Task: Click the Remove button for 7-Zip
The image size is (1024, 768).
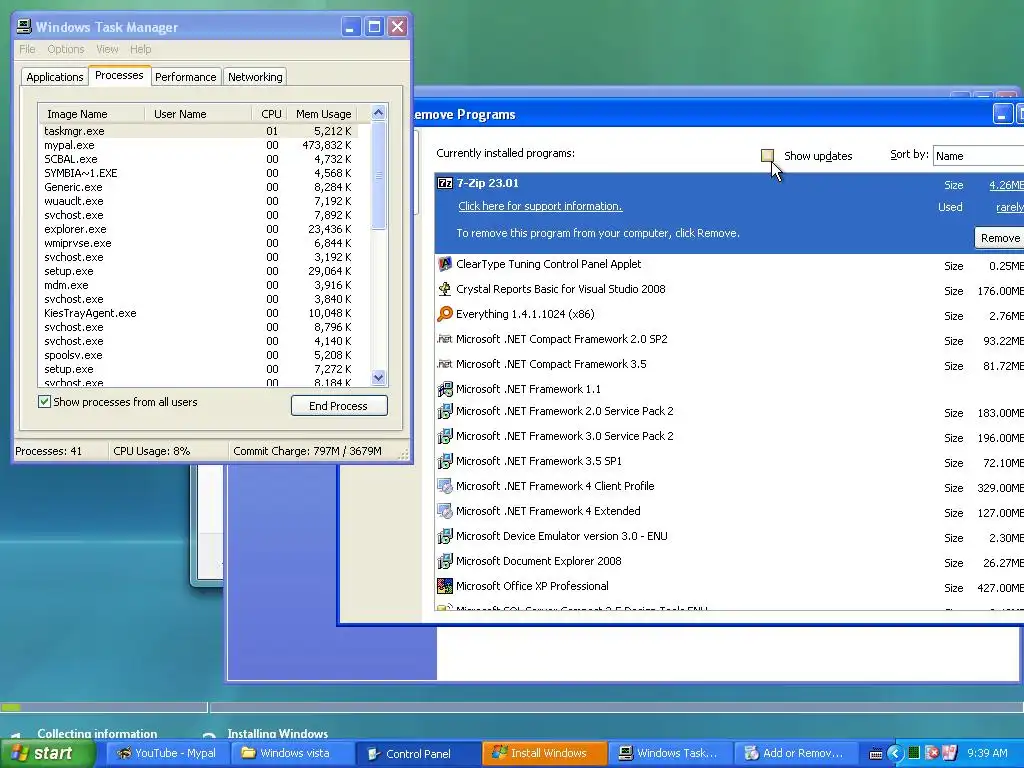Action: click(999, 238)
